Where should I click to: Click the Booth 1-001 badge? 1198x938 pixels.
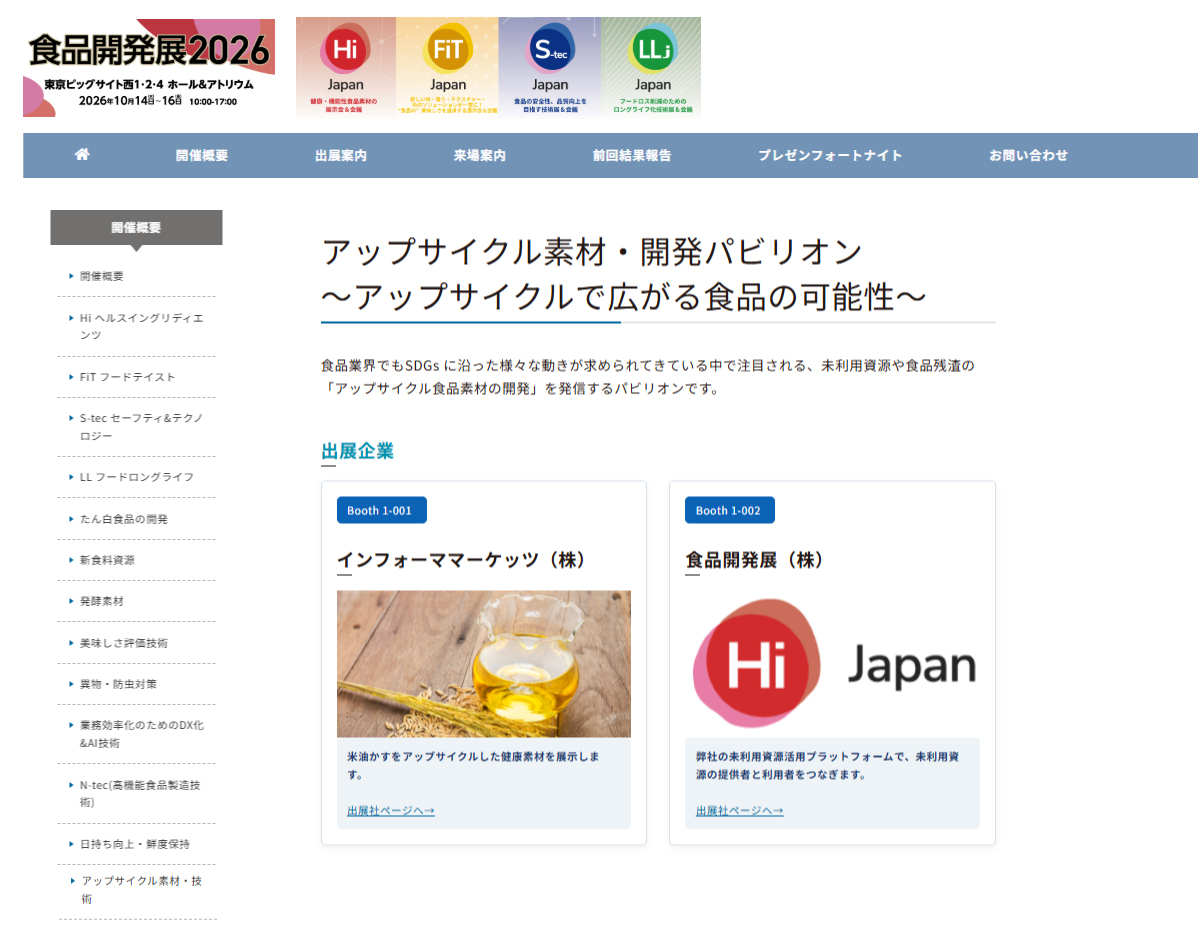[381, 510]
